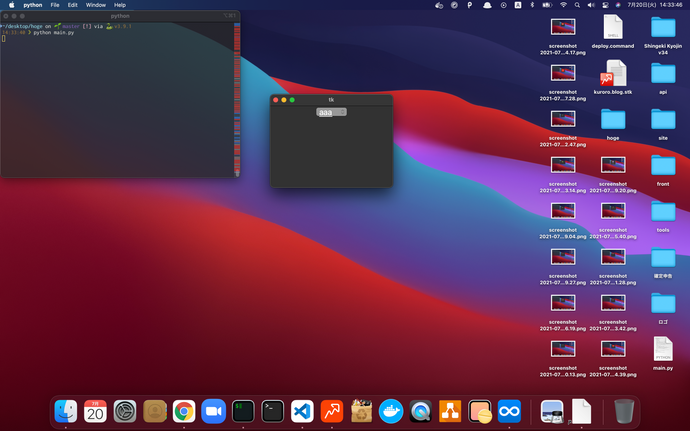Viewport: 690px width, 431px height.
Task: Maximize the tk window with green button
Action: coord(292,100)
